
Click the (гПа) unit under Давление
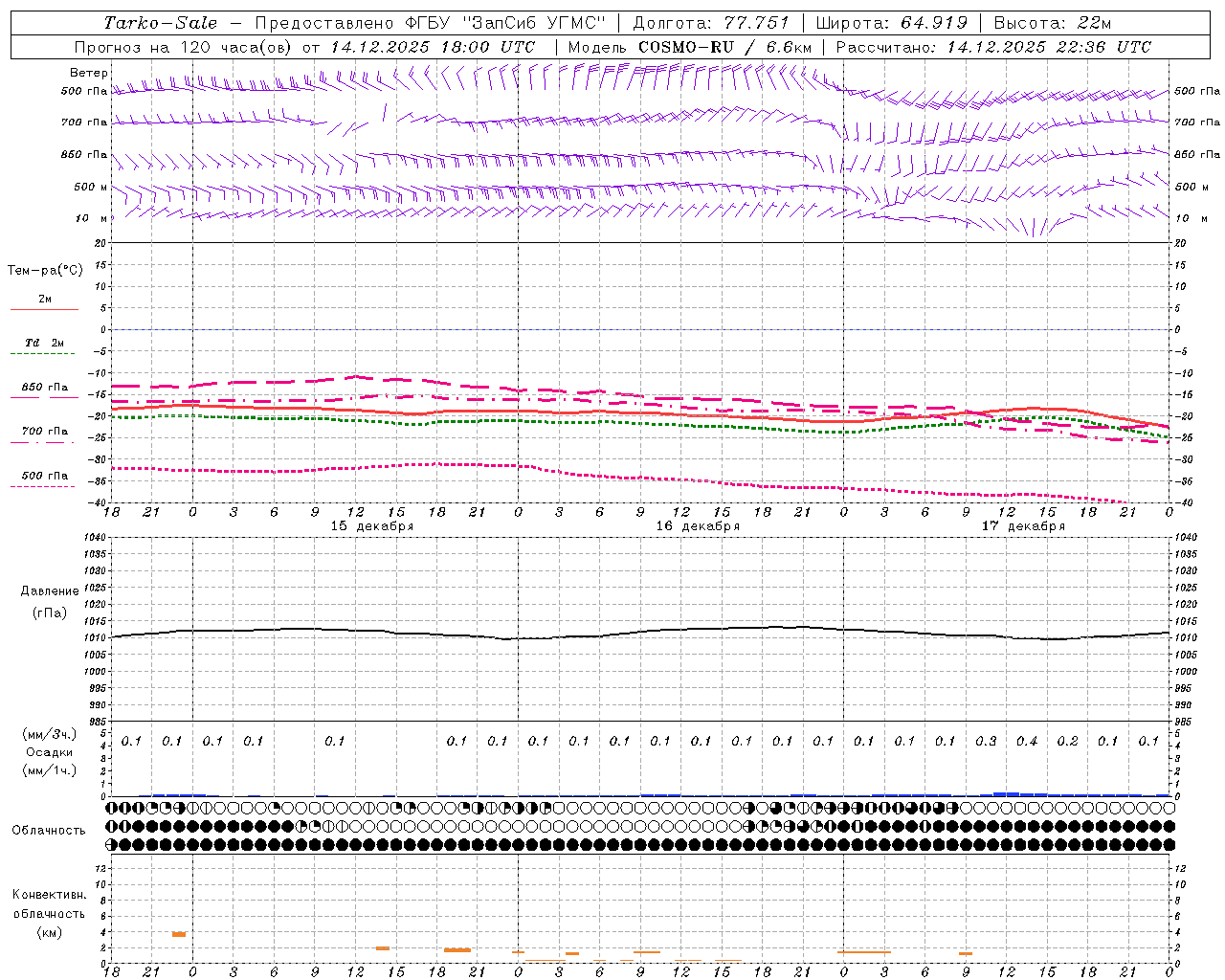(50, 612)
